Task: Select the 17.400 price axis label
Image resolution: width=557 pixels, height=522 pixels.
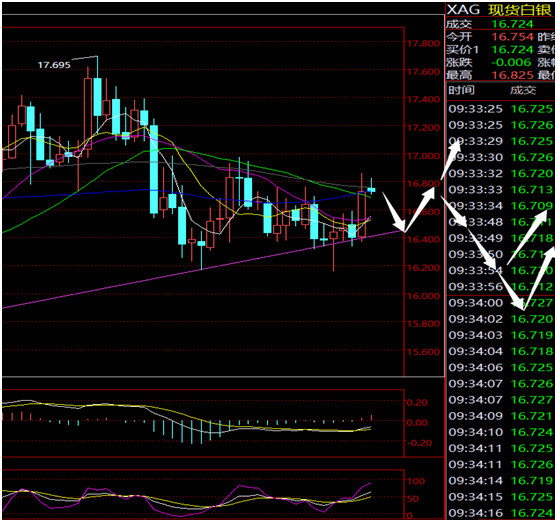Action: tap(423, 99)
